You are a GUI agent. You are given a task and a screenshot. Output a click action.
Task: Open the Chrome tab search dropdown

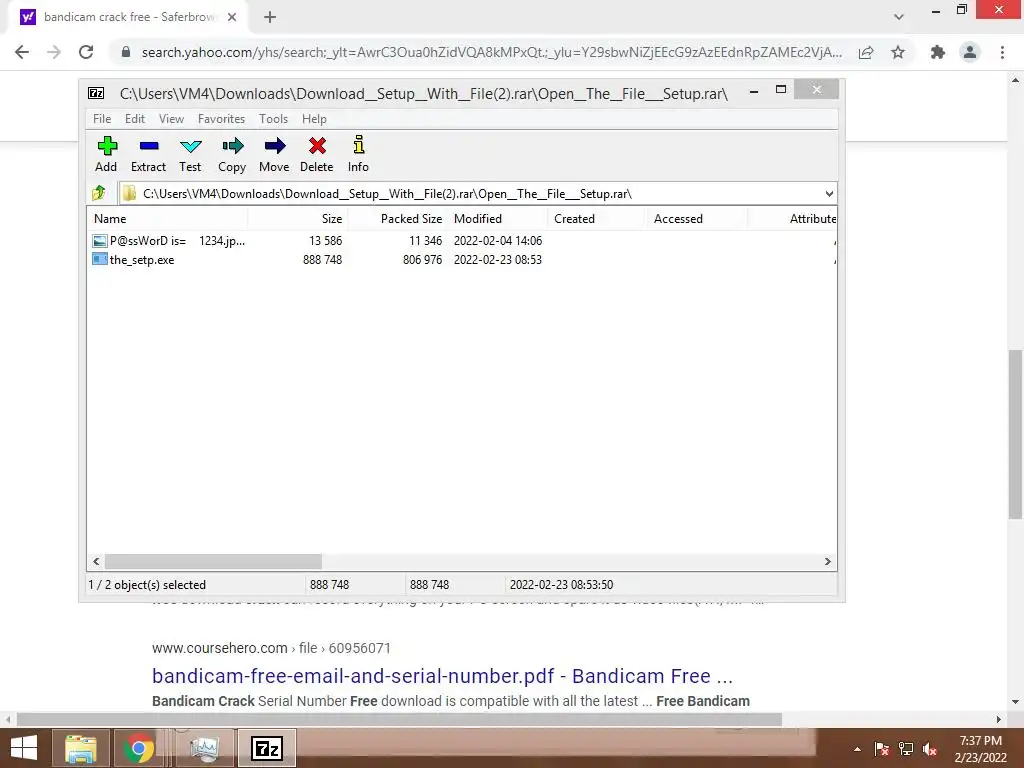(x=899, y=17)
